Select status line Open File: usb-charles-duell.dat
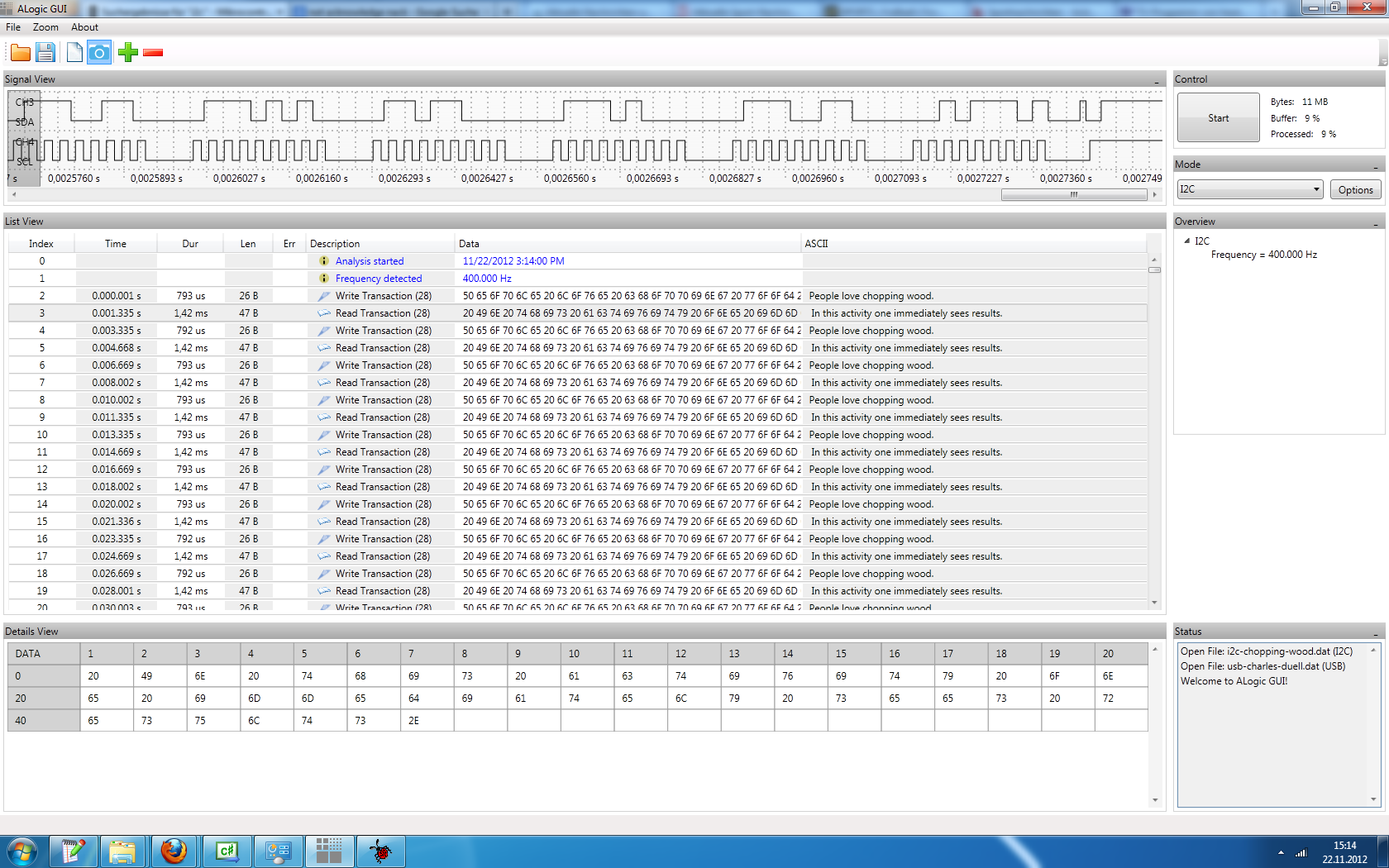The image size is (1389, 868). tap(1263, 666)
